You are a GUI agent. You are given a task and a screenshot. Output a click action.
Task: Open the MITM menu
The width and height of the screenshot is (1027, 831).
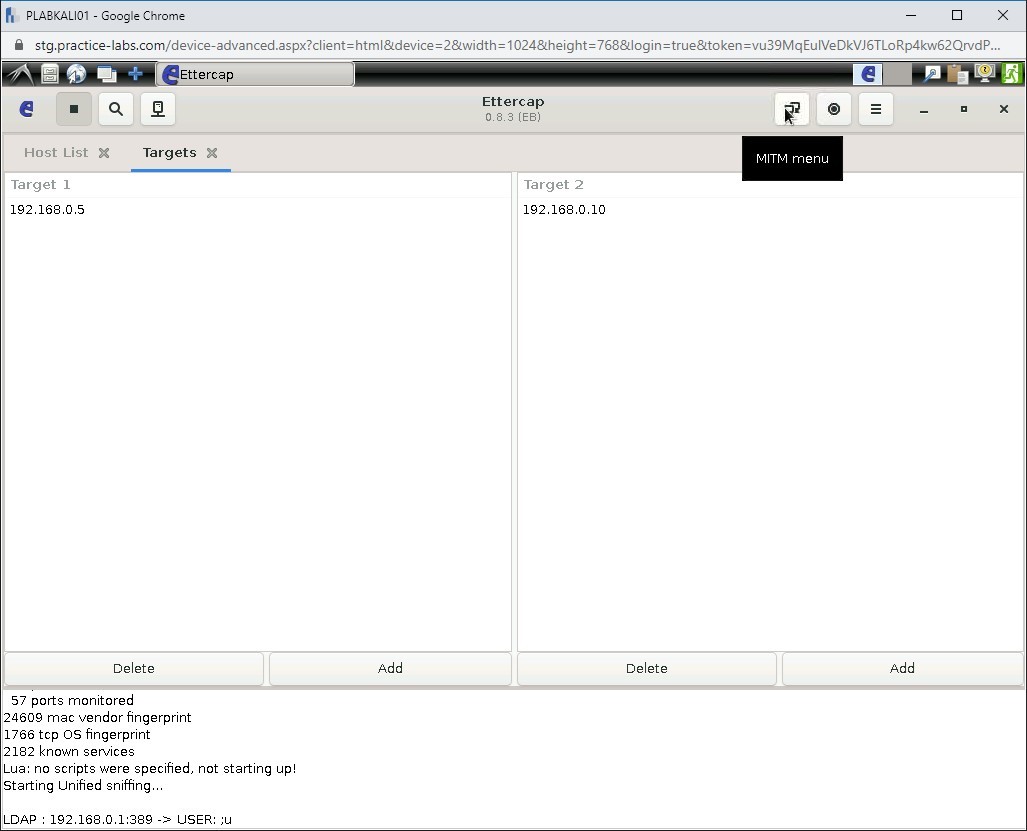point(792,109)
